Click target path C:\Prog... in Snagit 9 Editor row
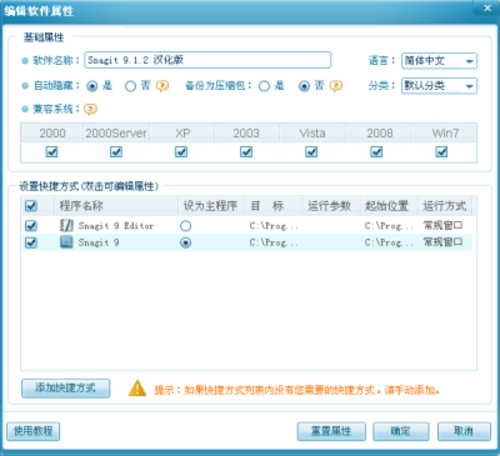 click(274, 226)
